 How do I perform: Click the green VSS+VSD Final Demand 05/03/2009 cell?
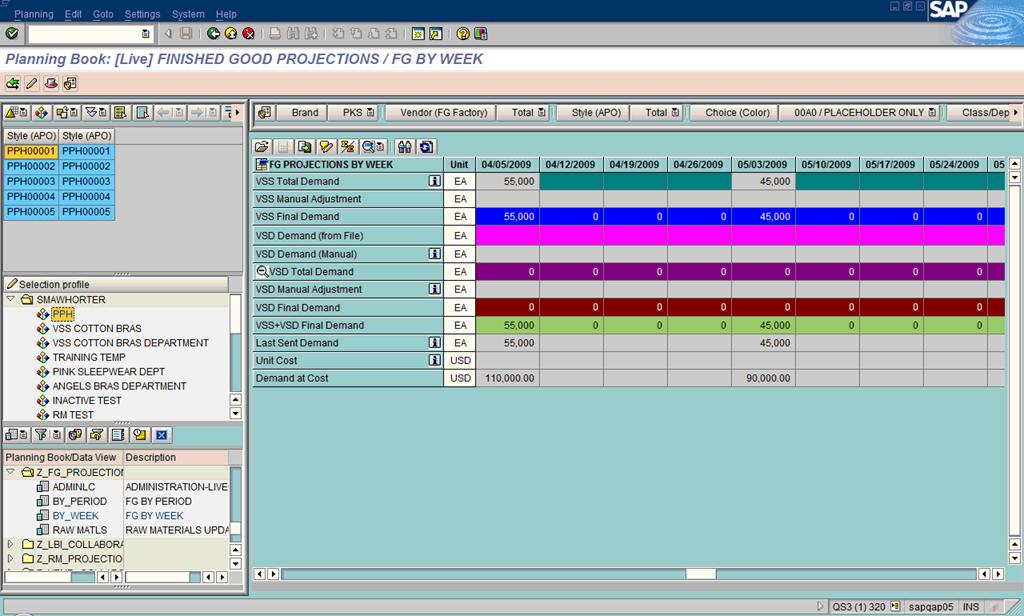pos(763,325)
